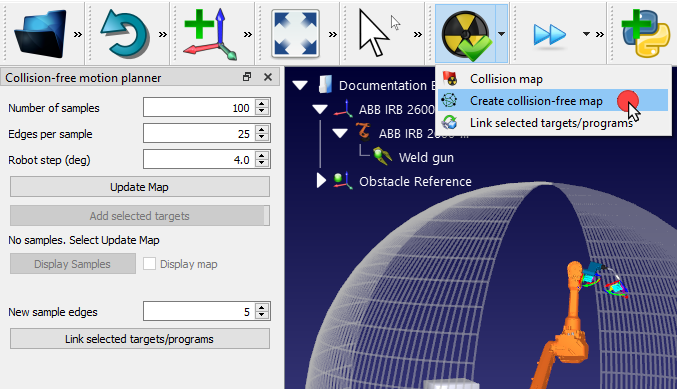The height and width of the screenshot is (389, 677).
Task: Decrease New sample edges with down arrow
Action: pyautogui.click(x=262, y=316)
